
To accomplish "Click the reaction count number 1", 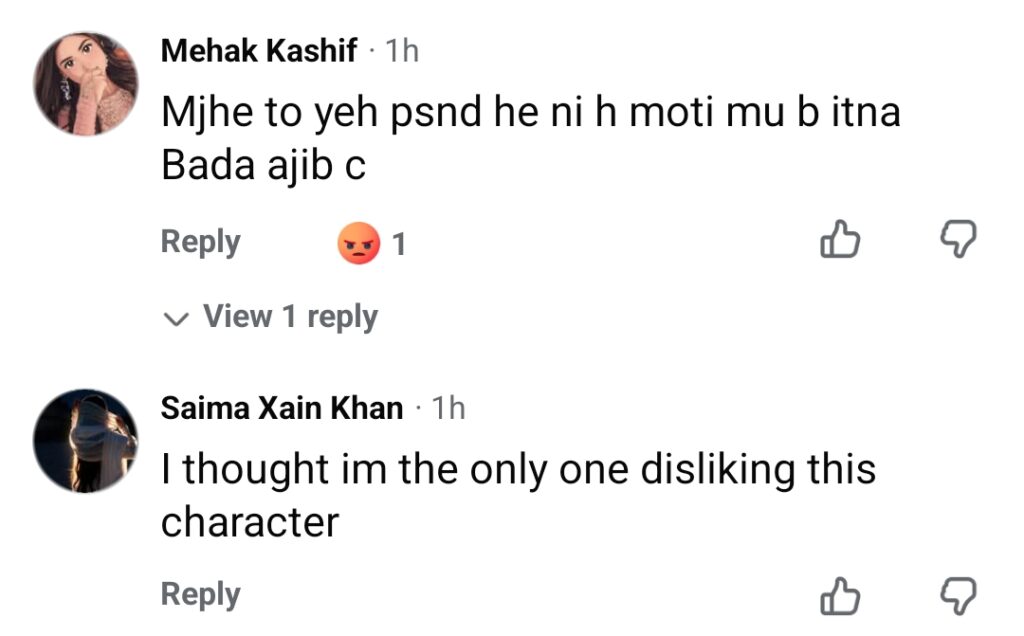I will pos(399,245).
